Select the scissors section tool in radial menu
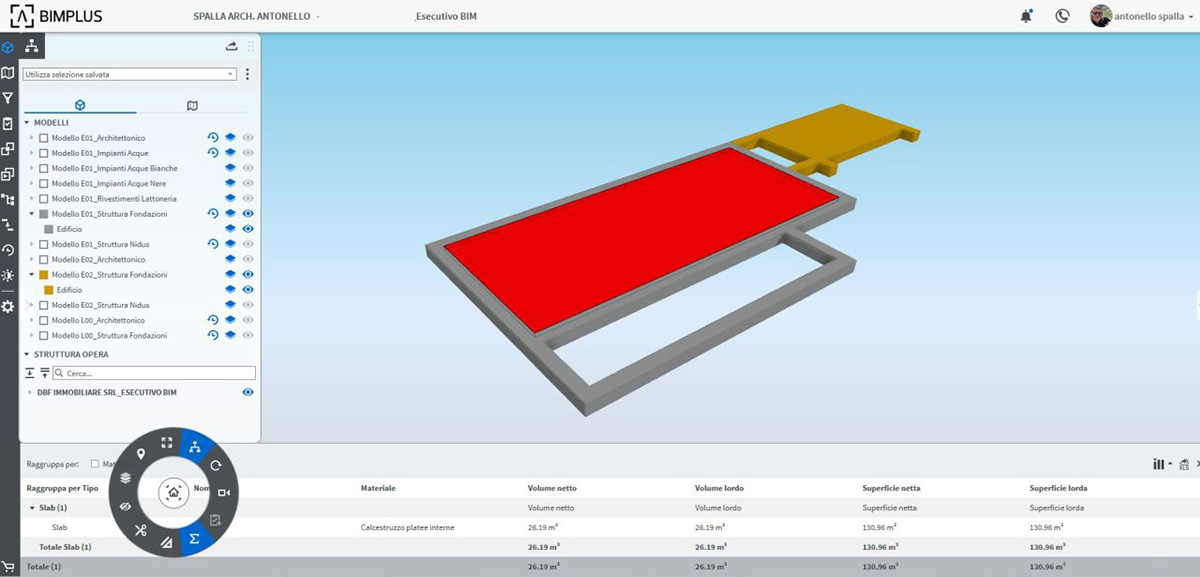1200x577 pixels. pyautogui.click(x=141, y=530)
